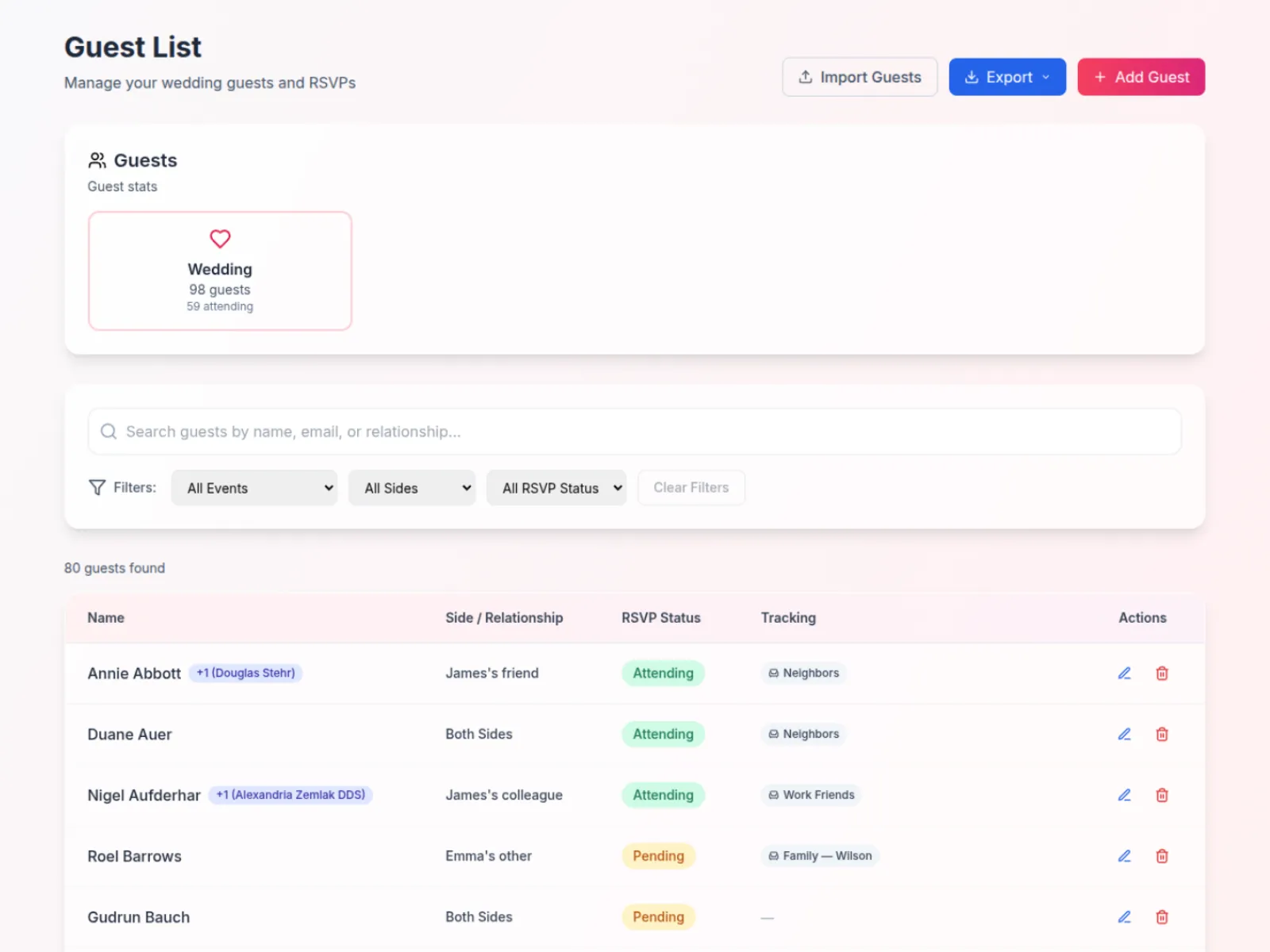
Task: Delete Gudrun Bauch from guest list
Action: tap(1162, 917)
